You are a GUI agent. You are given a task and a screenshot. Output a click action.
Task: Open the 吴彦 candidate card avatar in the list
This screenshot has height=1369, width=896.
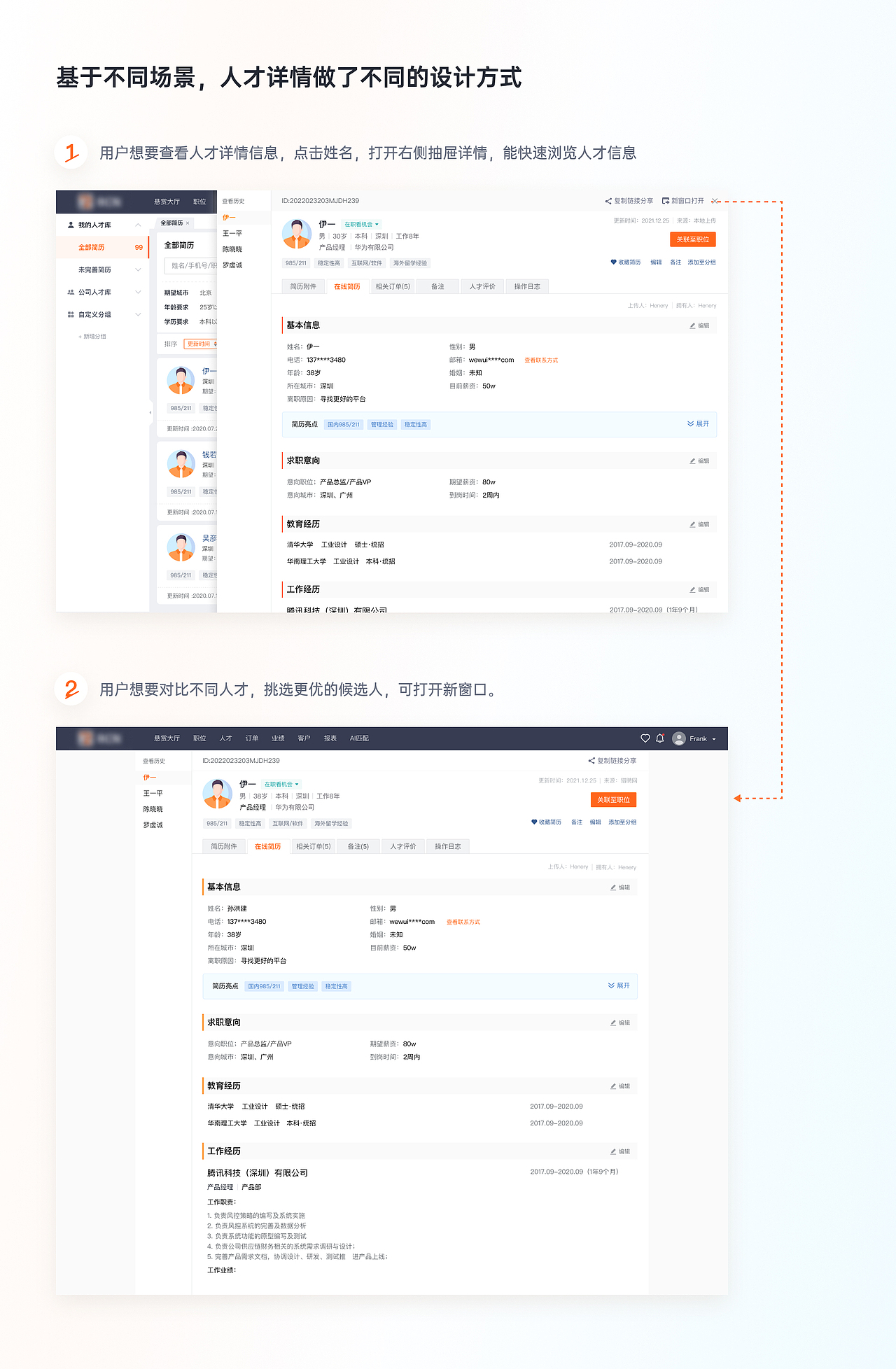pyautogui.click(x=181, y=547)
